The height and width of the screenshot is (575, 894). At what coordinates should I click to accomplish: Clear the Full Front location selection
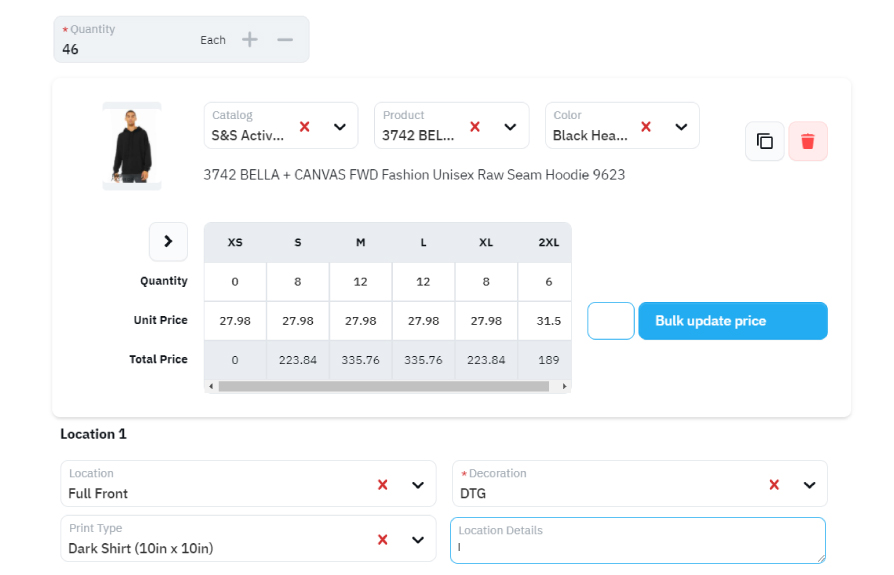382,484
